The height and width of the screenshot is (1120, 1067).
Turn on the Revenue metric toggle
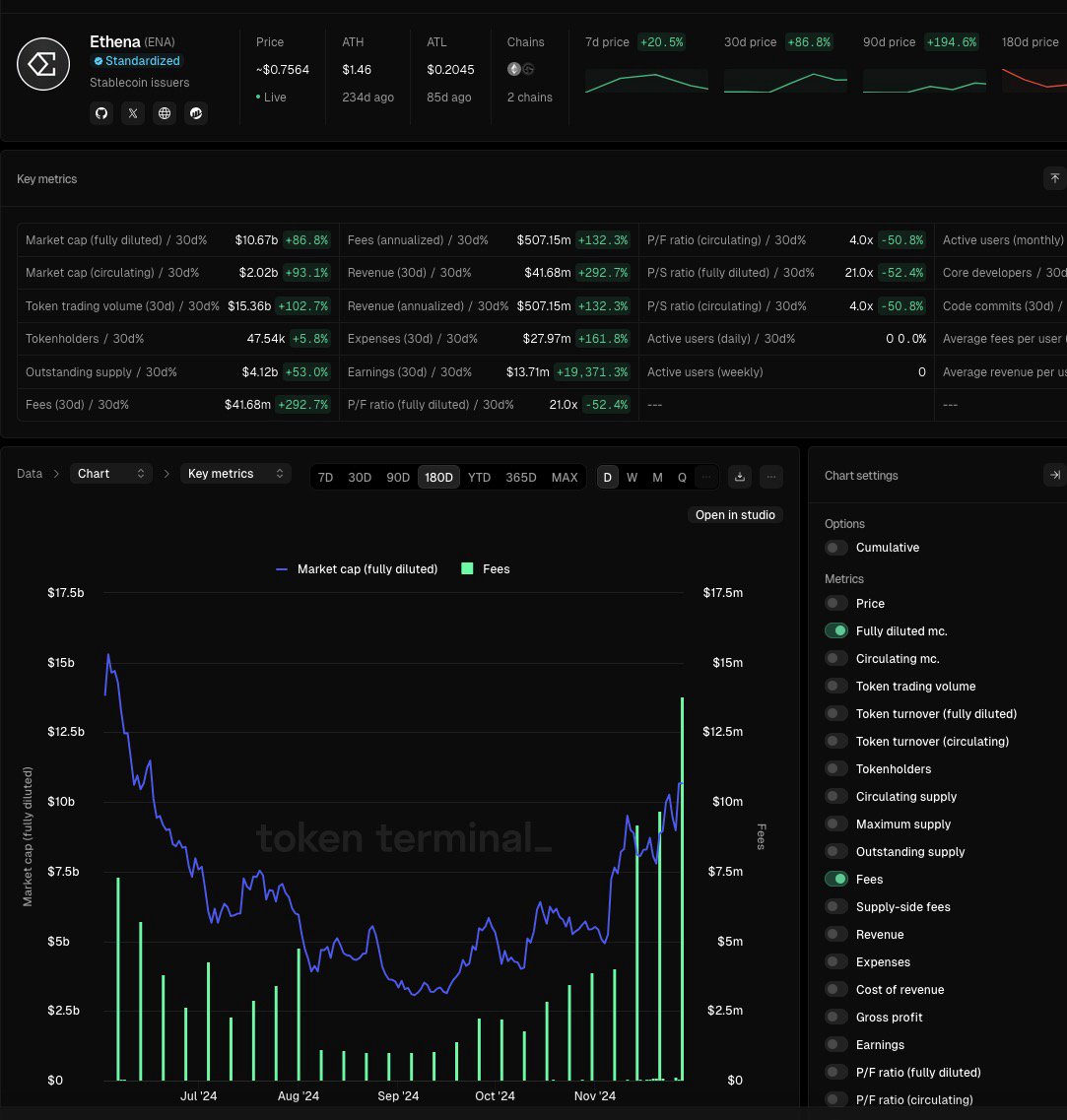(x=836, y=934)
